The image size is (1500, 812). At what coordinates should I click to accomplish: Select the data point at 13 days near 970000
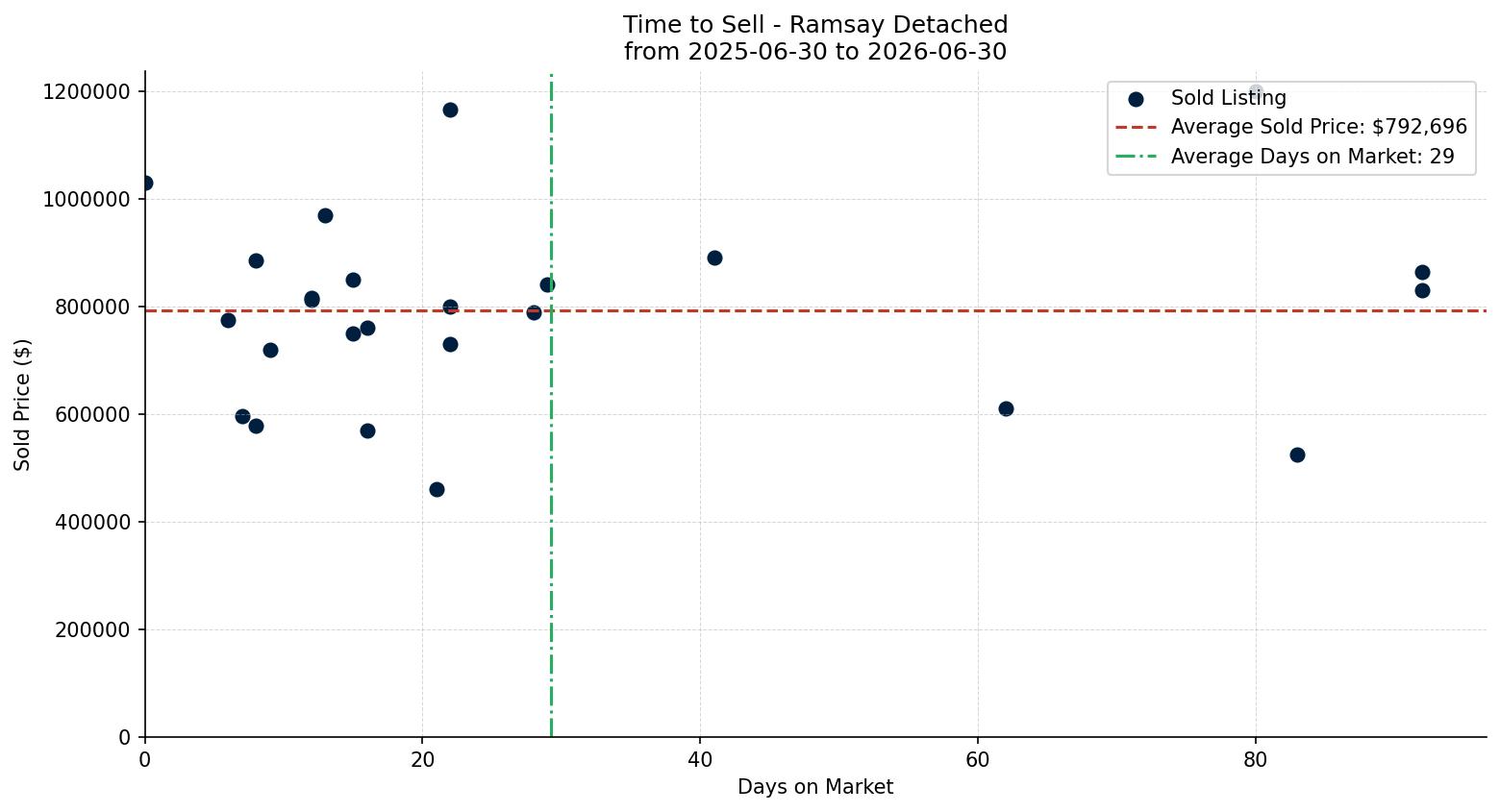(325, 215)
